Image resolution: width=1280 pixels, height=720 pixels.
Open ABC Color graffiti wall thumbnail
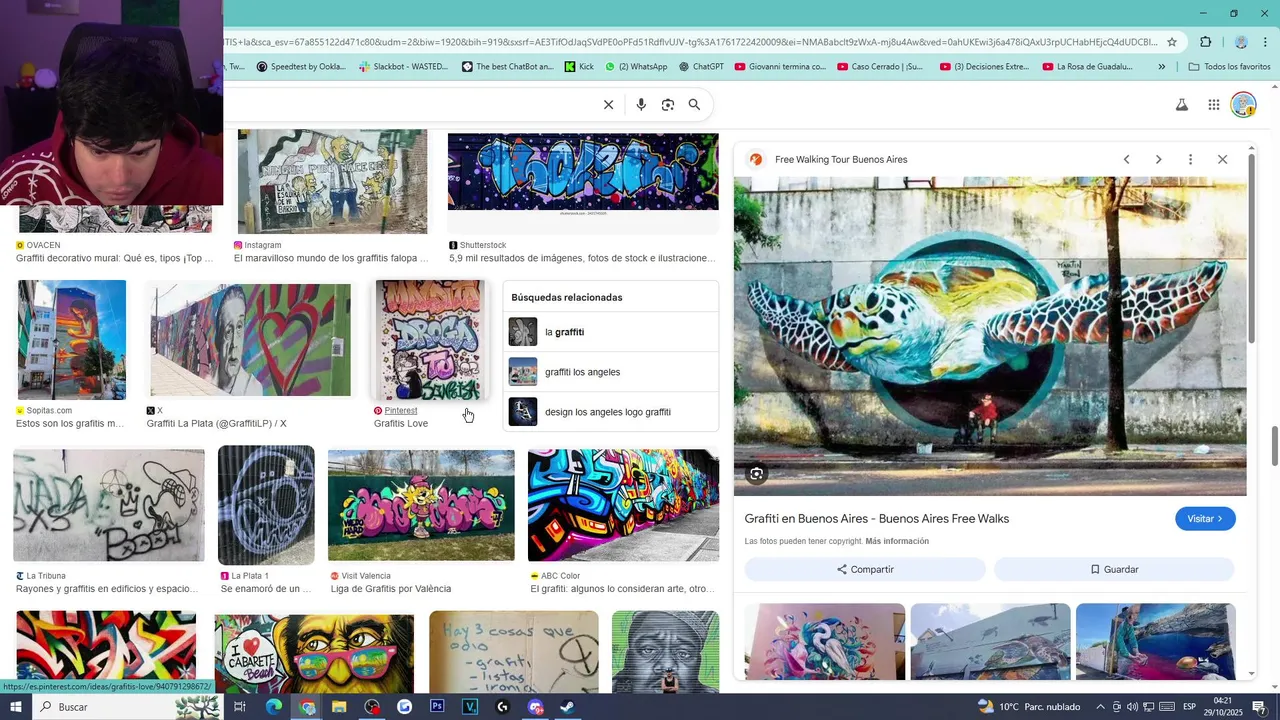click(x=623, y=505)
